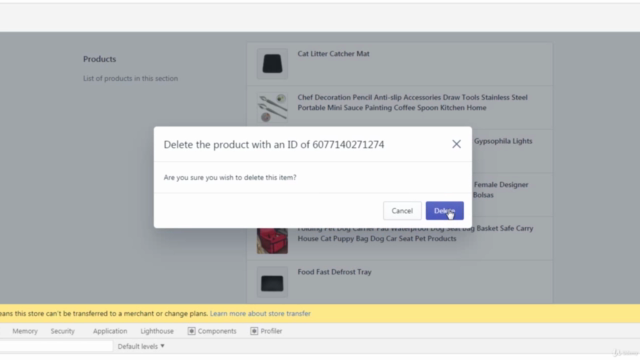Switch to the Security devtools tab
640x360 pixels.
(62, 331)
